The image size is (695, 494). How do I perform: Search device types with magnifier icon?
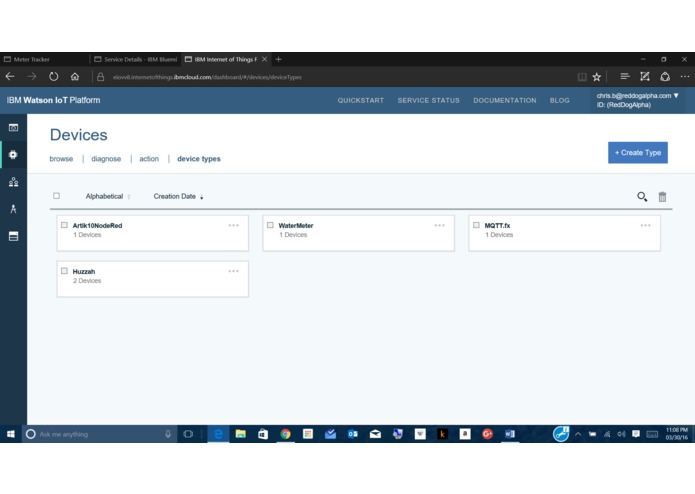pyautogui.click(x=642, y=197)
